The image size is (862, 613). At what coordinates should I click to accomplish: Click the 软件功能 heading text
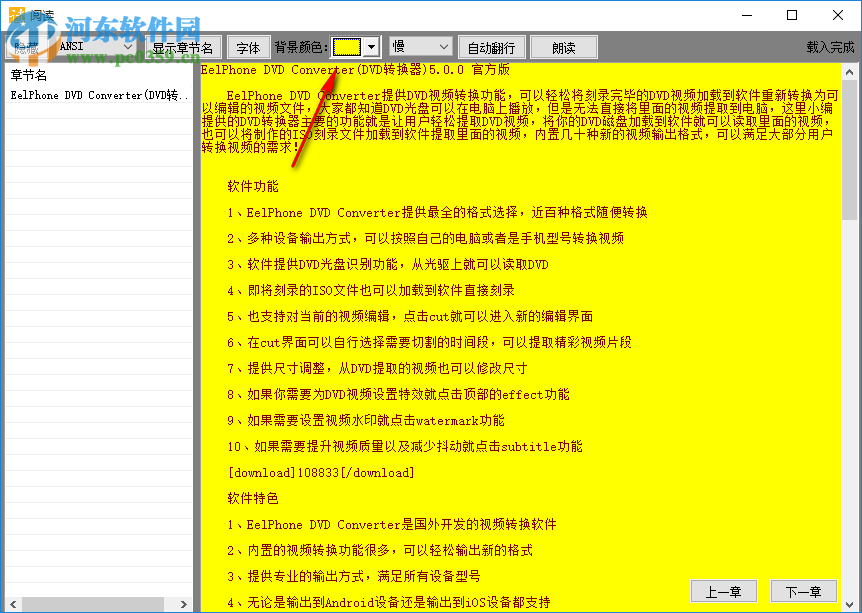(253, 186)
